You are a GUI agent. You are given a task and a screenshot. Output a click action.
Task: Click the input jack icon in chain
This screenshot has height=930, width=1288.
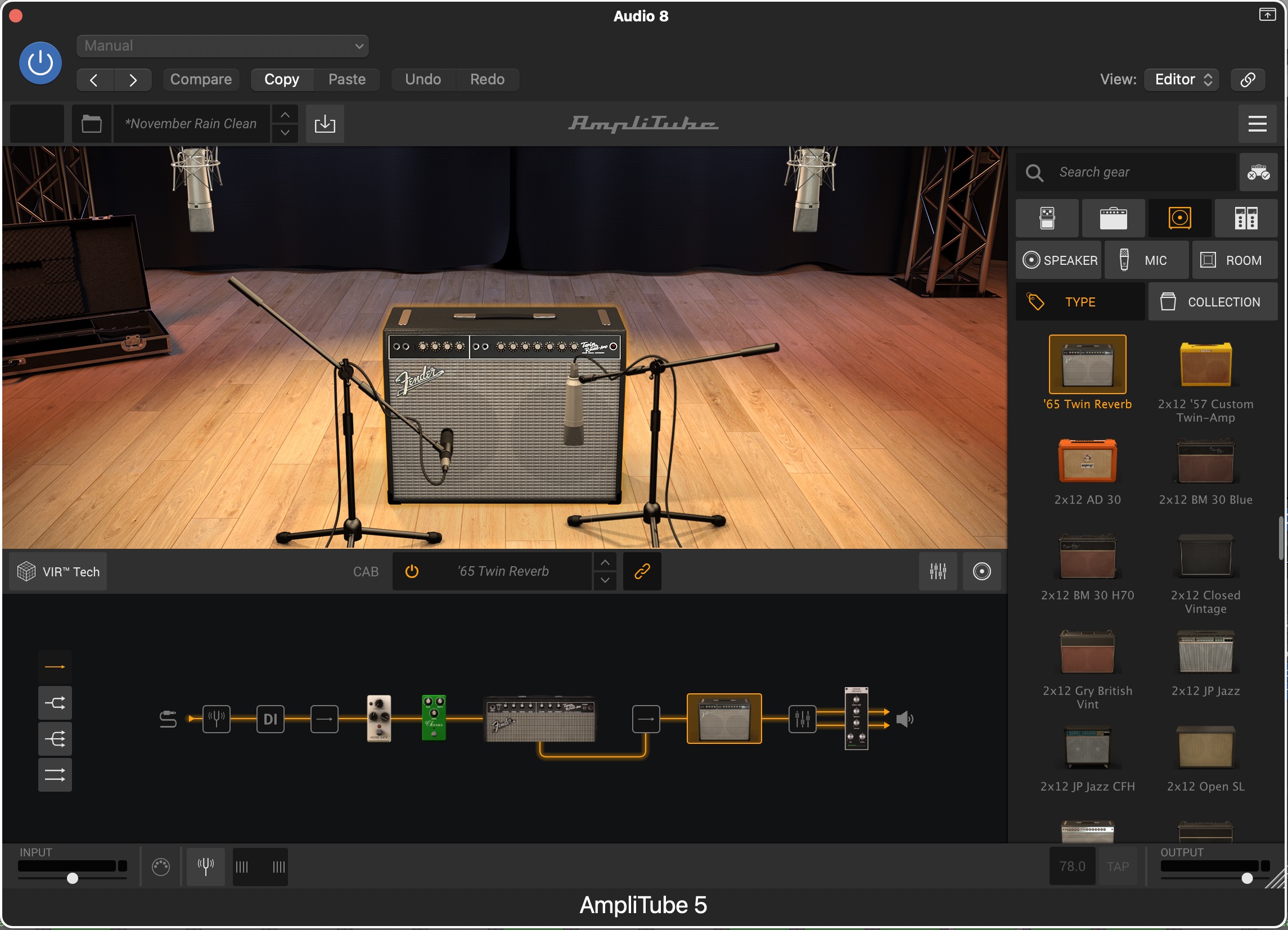(168, 720)
